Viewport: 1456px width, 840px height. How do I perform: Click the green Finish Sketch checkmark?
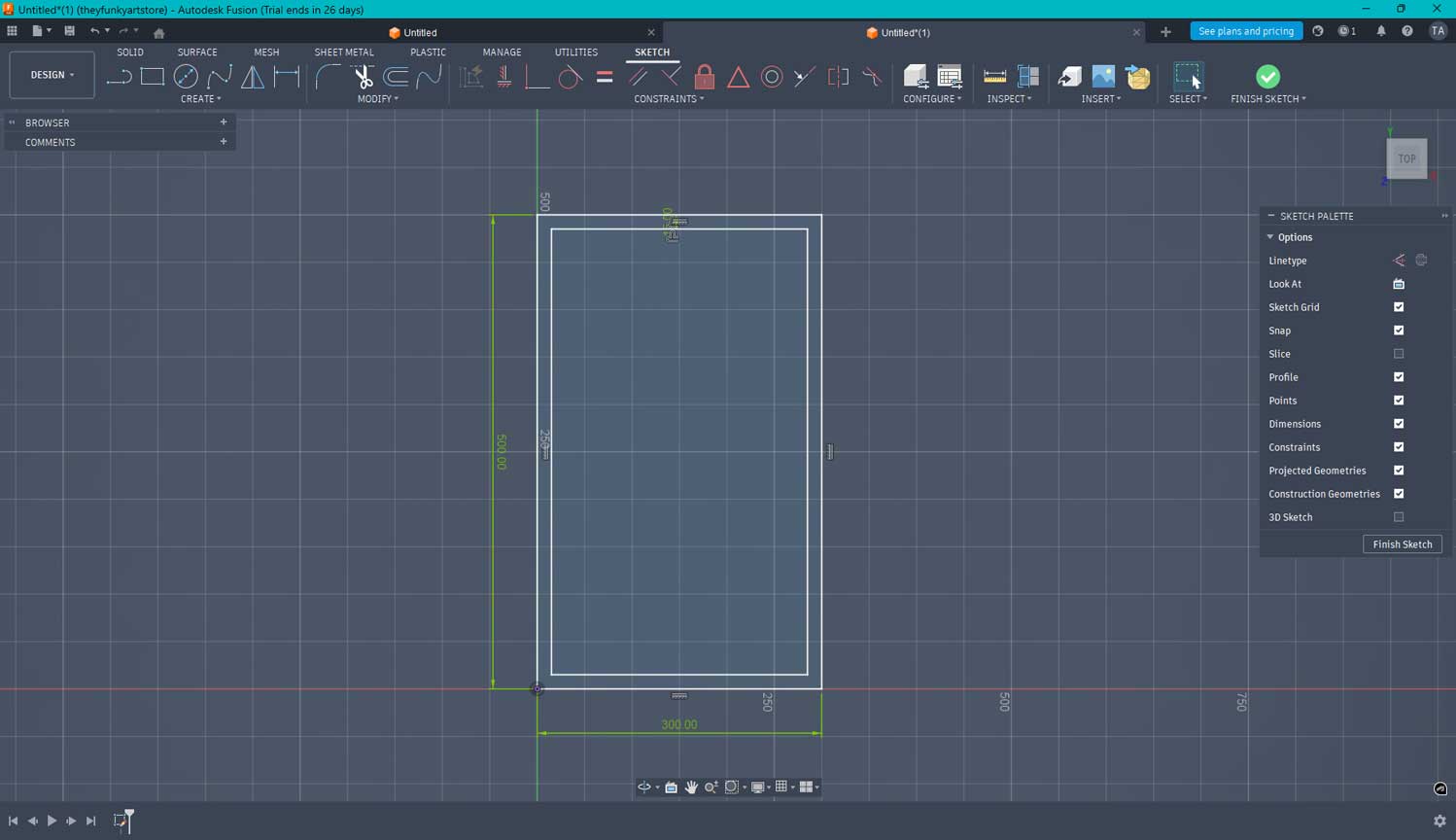click(x=1267, y=77)
